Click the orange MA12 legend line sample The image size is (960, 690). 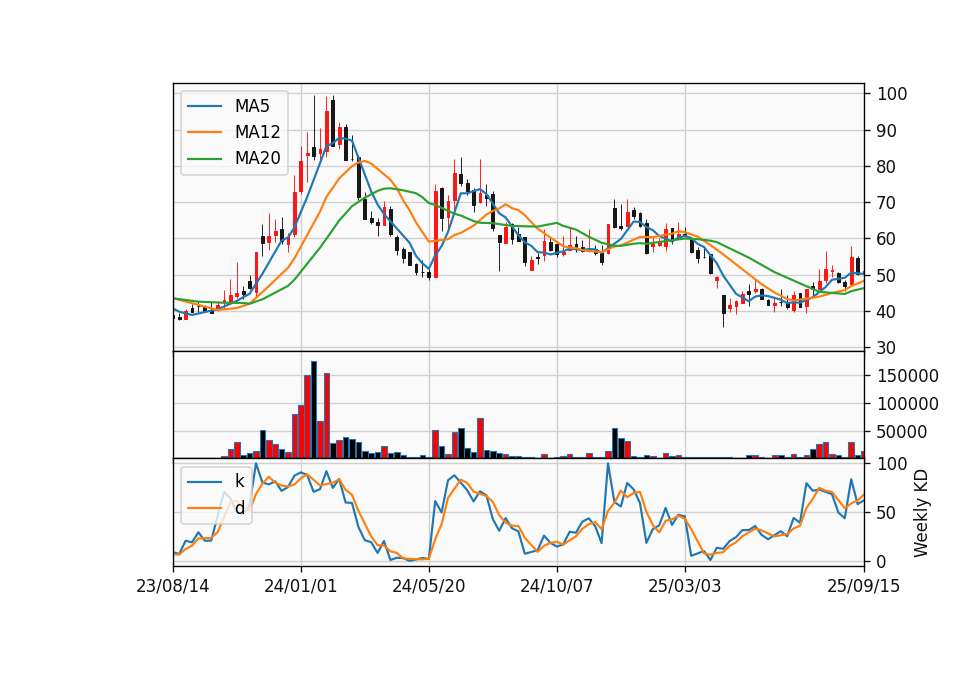[x=204, y=132]
